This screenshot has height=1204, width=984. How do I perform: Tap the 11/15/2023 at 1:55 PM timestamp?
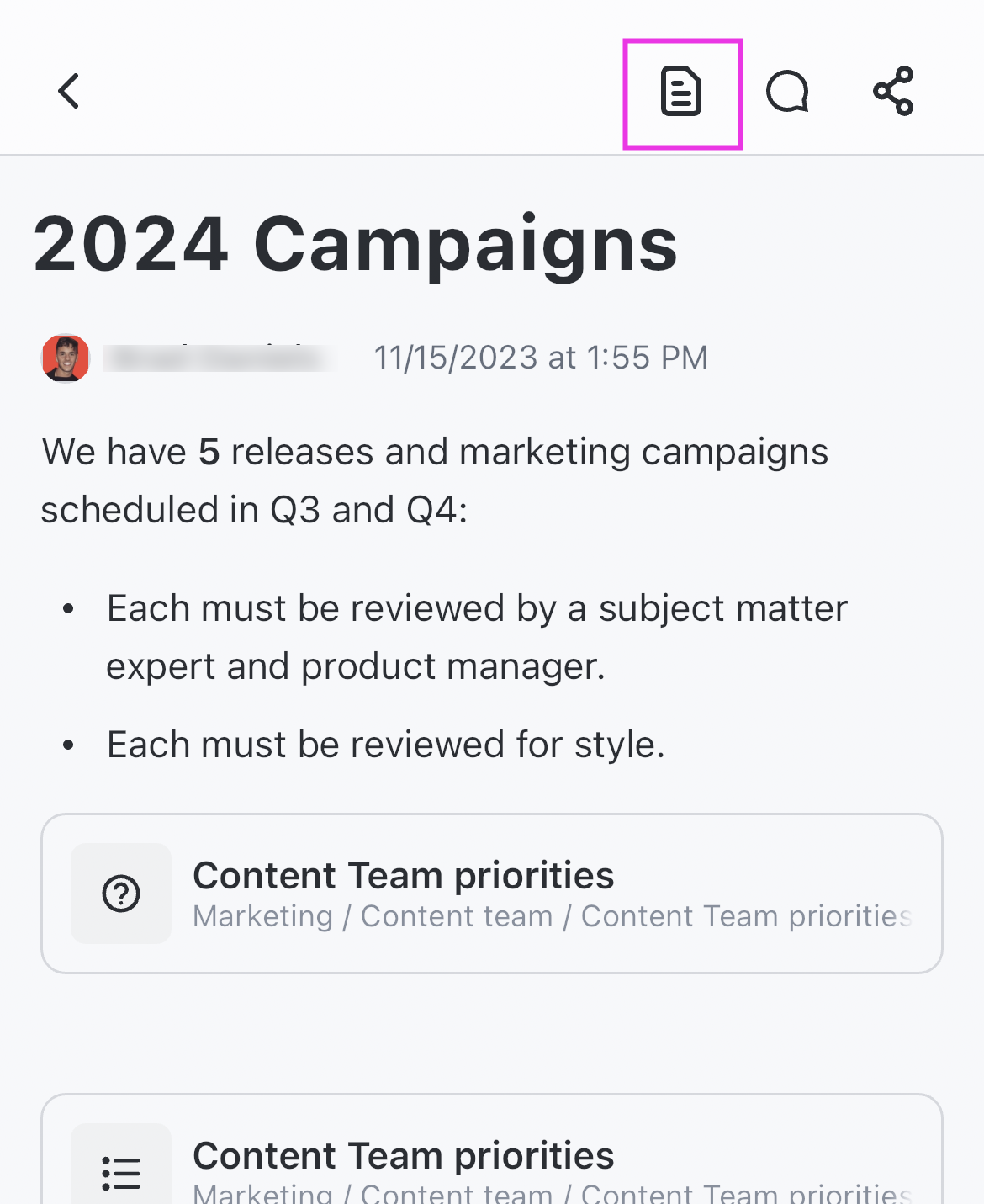pyautogui.click(x=541, y=358)
